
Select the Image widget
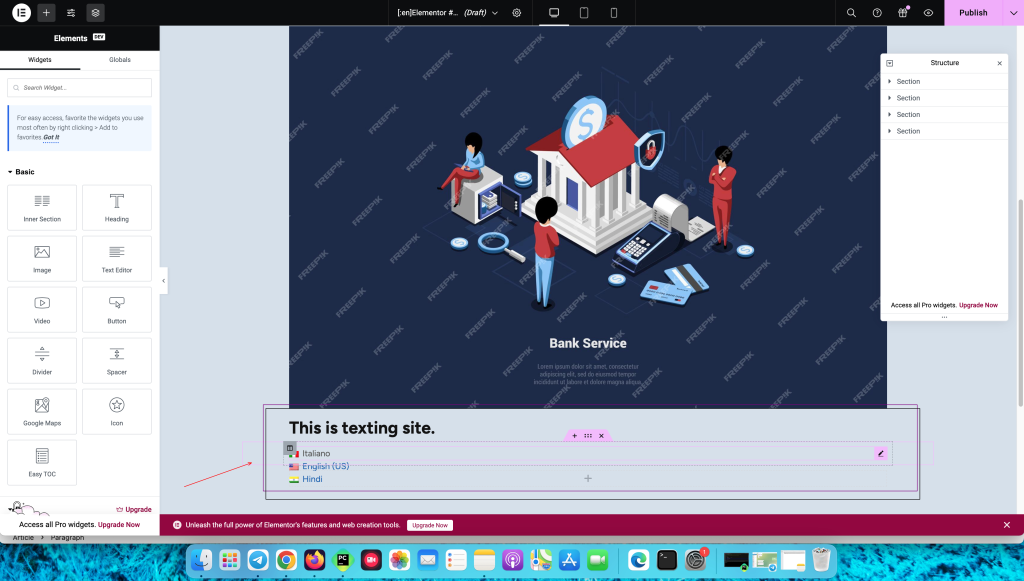(42, 259)
